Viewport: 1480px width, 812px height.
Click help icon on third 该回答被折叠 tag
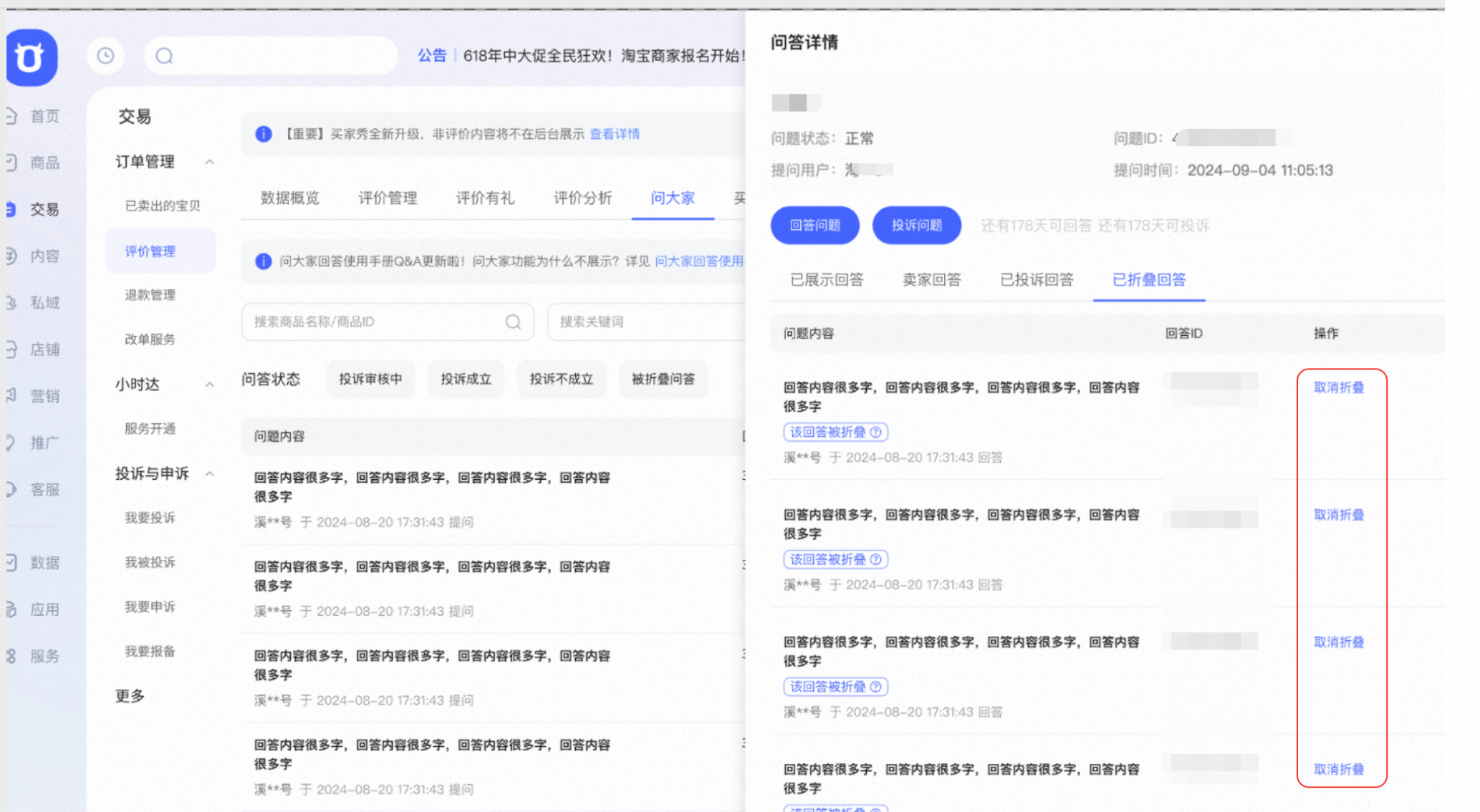click(875, 687)
